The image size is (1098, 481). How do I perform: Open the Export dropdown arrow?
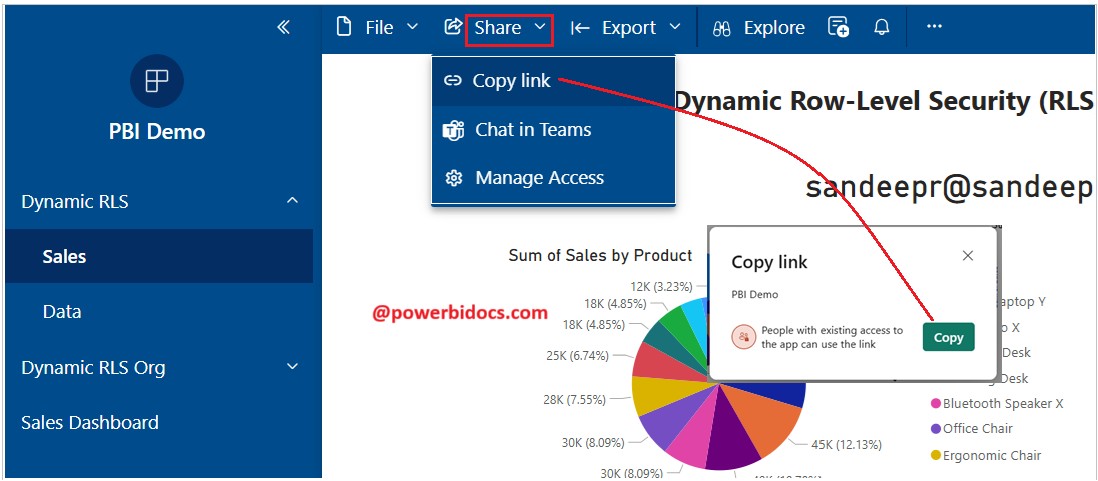pyautogui.click(x=675, y=27)
